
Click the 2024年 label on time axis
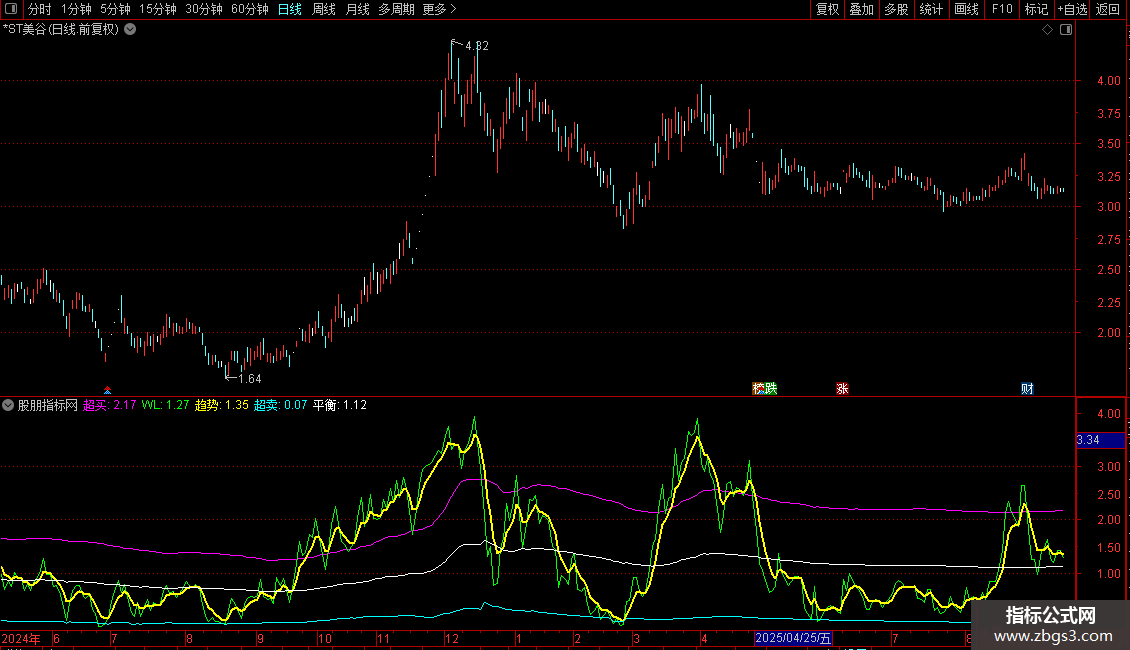click(x=21, y=638)
